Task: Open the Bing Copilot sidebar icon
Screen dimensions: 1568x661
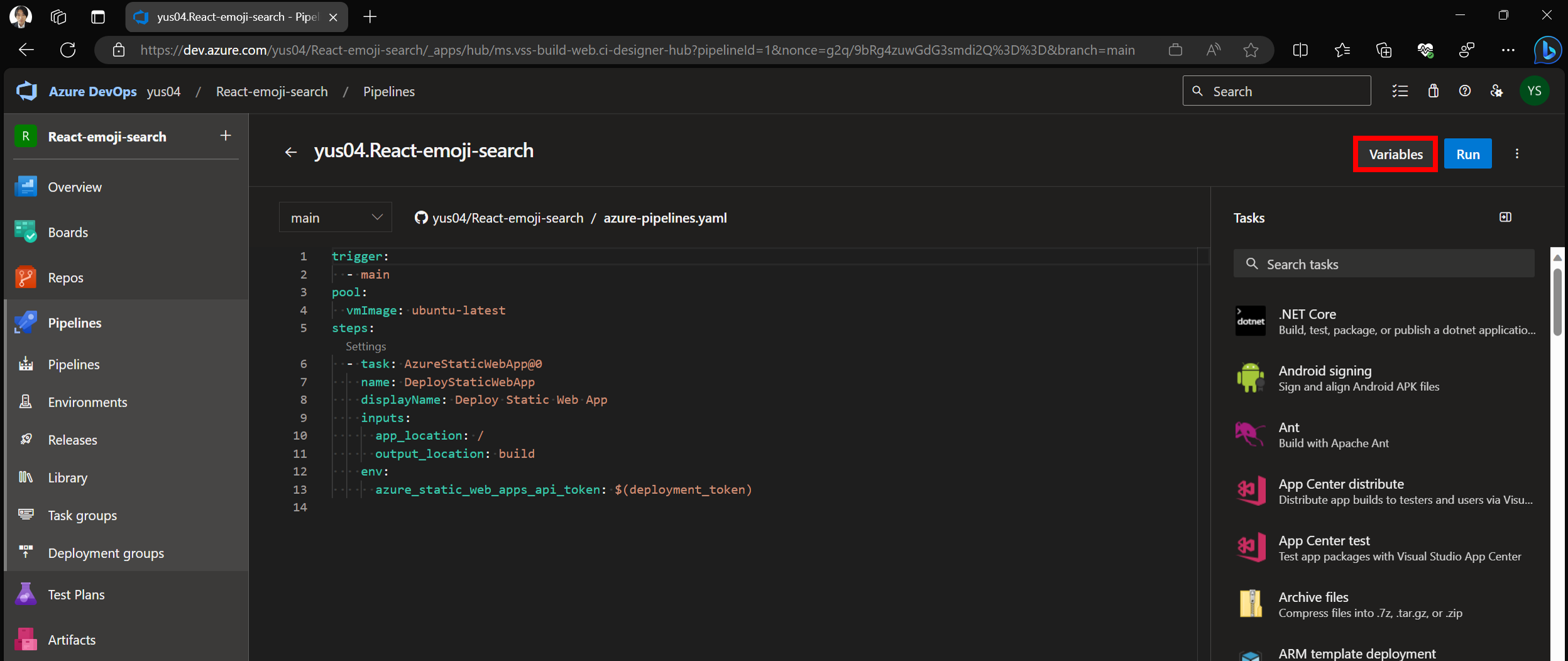Action: [1547, 50]
